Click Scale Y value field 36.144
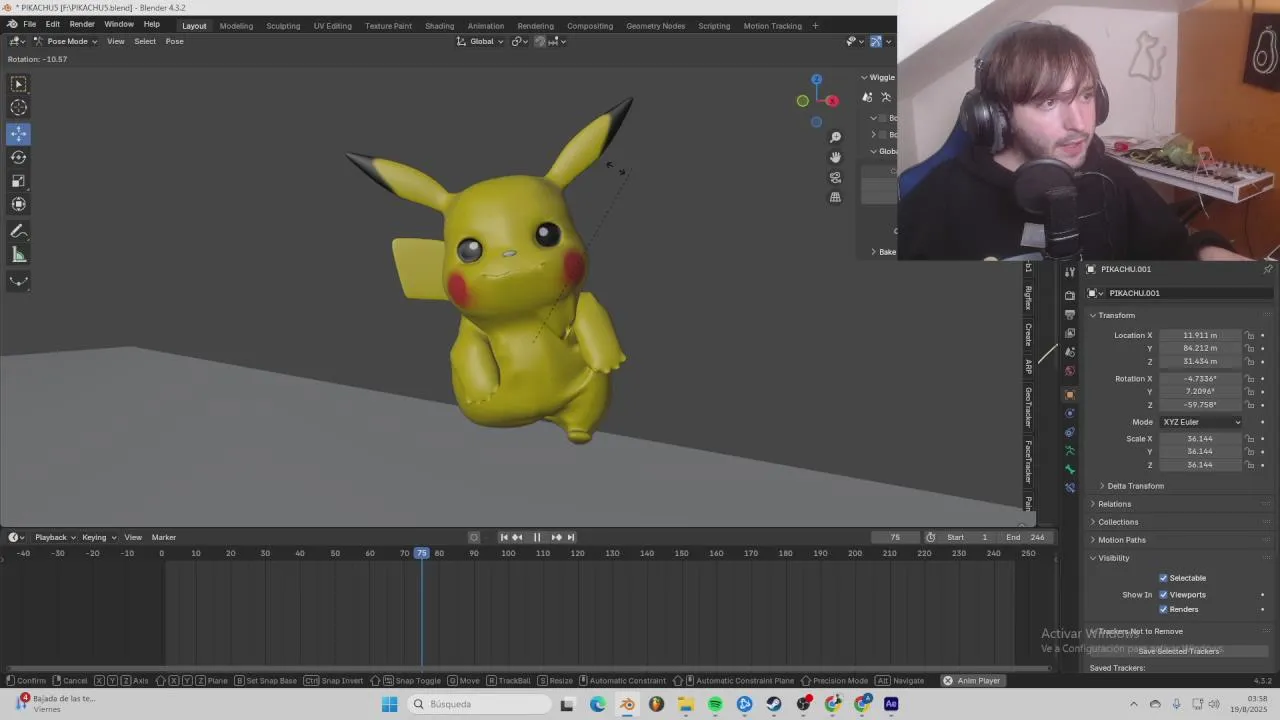 click(1200, 452)
